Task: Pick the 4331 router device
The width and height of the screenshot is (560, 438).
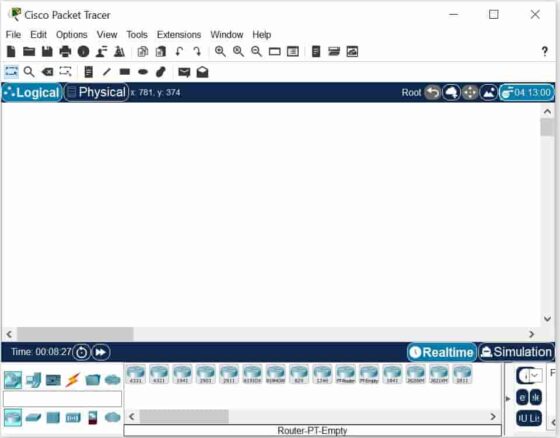Action: tap(136, 374)
